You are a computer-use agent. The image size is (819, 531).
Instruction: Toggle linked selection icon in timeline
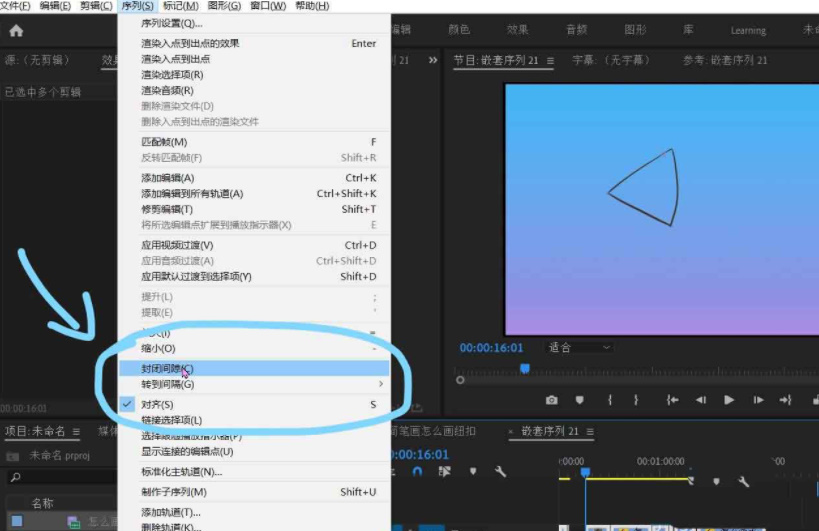point(444,471)
